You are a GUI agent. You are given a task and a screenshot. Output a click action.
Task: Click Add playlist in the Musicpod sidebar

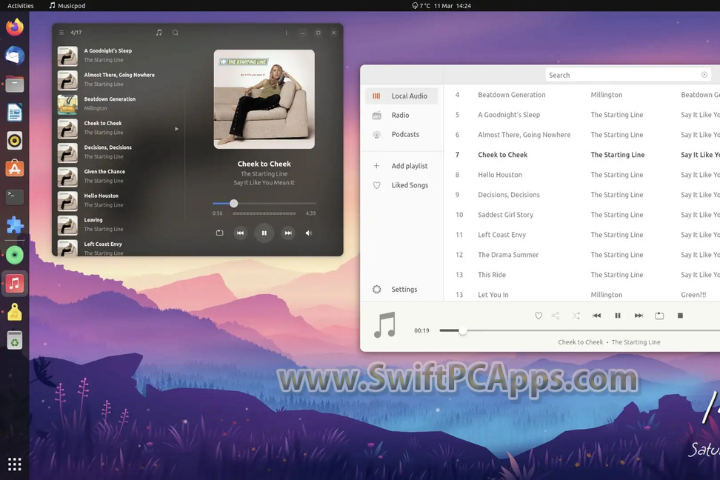402,166
